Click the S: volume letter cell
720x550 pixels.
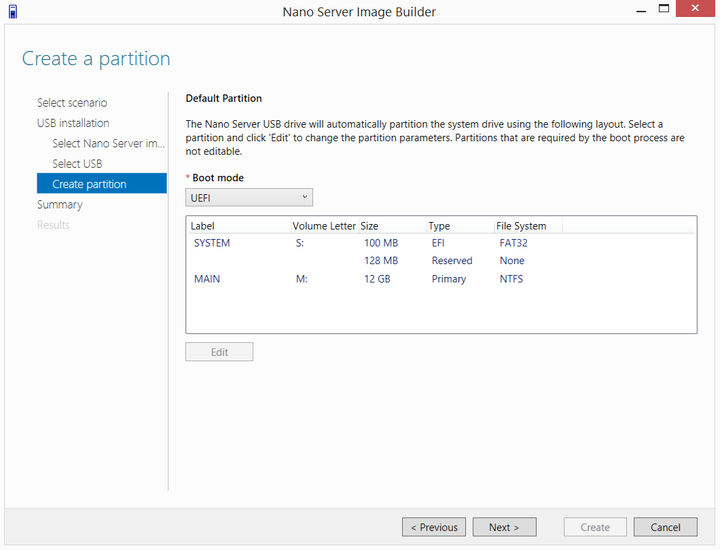click(300, 243)
